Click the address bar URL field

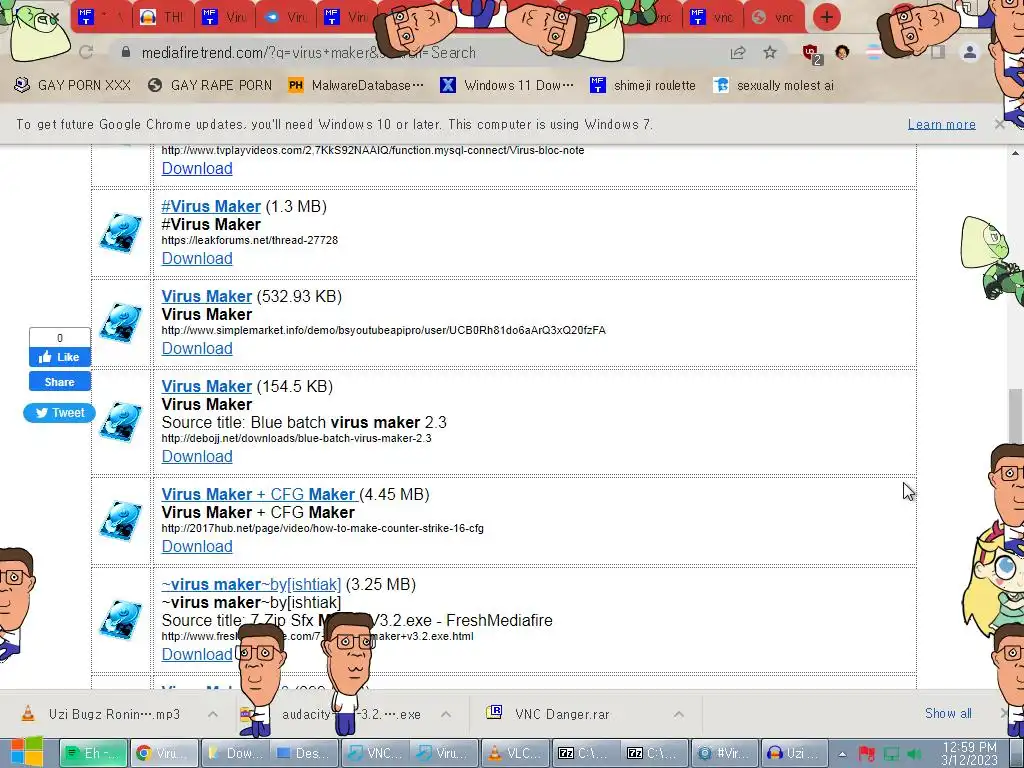click(x=418, y=53)
